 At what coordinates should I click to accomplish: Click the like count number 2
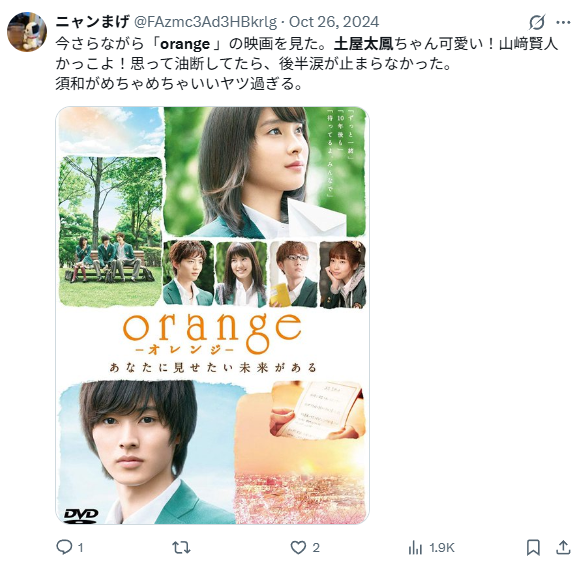[x=316, y=548]
